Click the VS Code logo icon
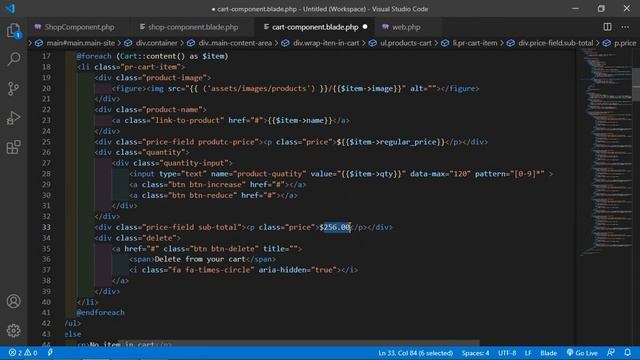Image resolution: width=640 pixels, height=360 pixels. click(x=10, y=8)
